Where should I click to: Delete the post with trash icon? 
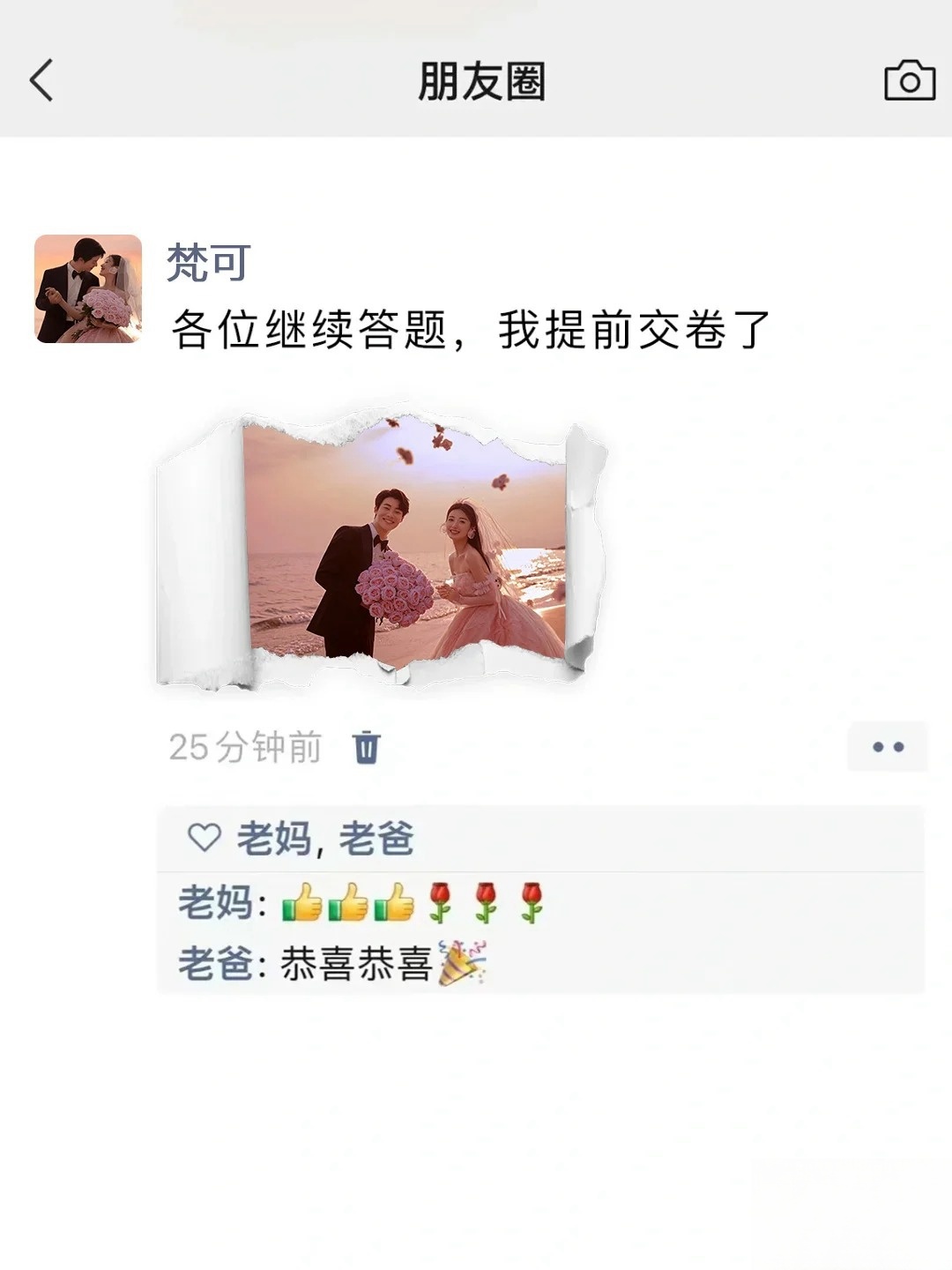click(366, 747)
